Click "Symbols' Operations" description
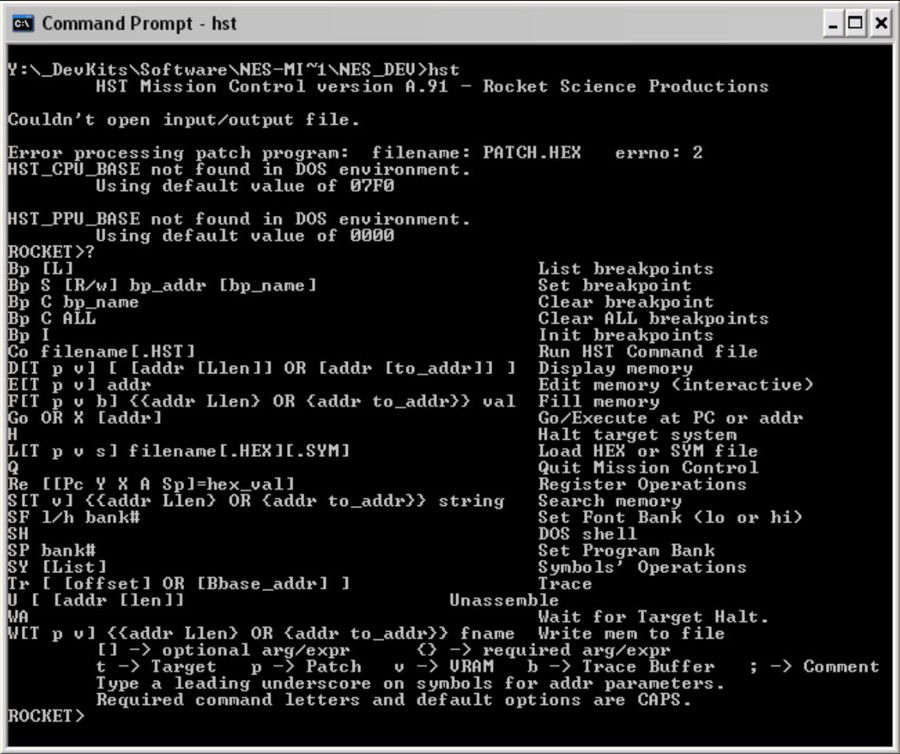900x754 pixels. point(642,568)
